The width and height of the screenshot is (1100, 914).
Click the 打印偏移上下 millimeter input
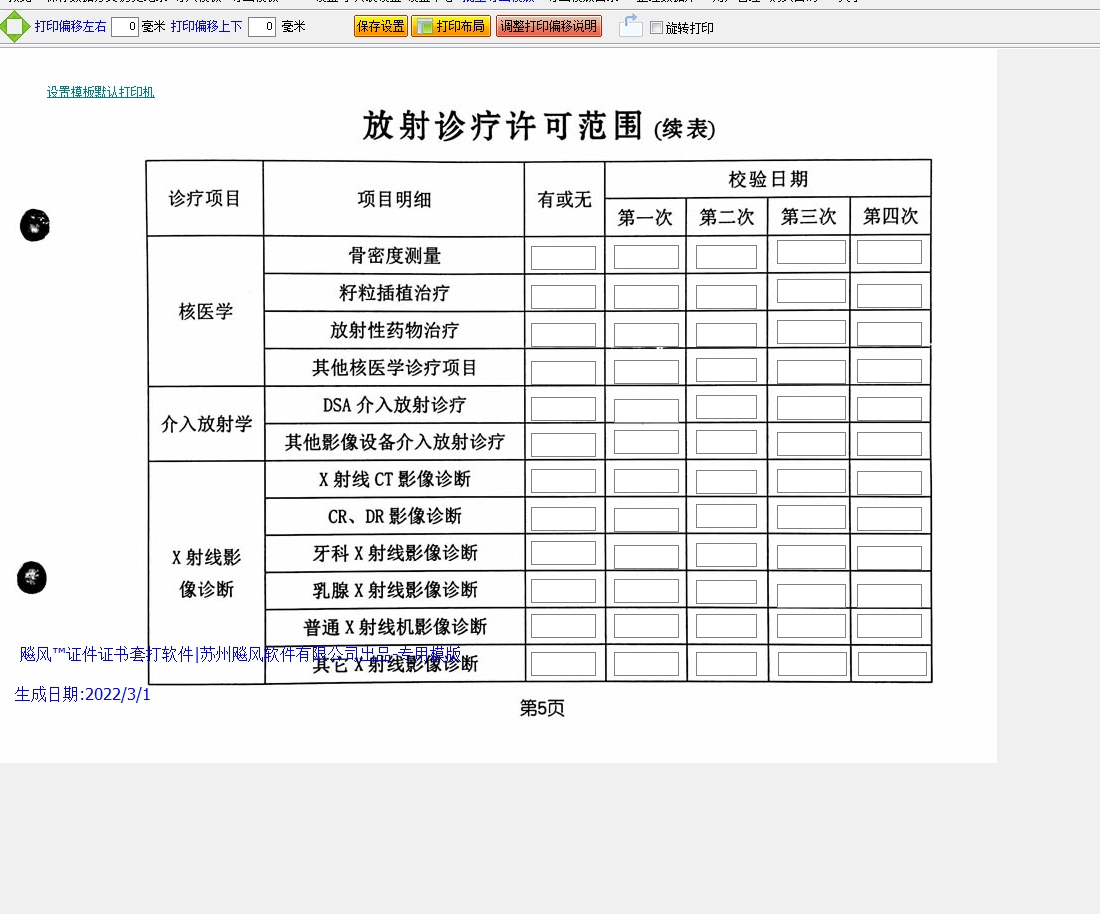(262, 27)
